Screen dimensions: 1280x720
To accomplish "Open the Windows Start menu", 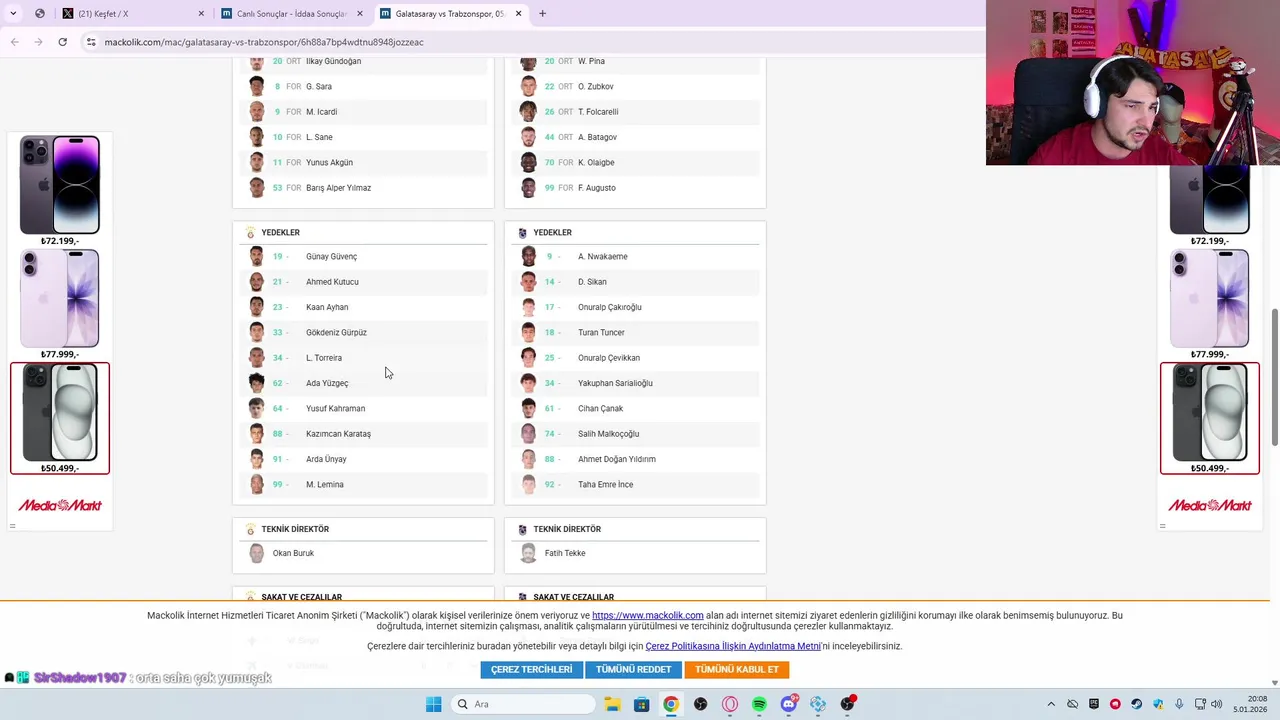I will (433, 704).
